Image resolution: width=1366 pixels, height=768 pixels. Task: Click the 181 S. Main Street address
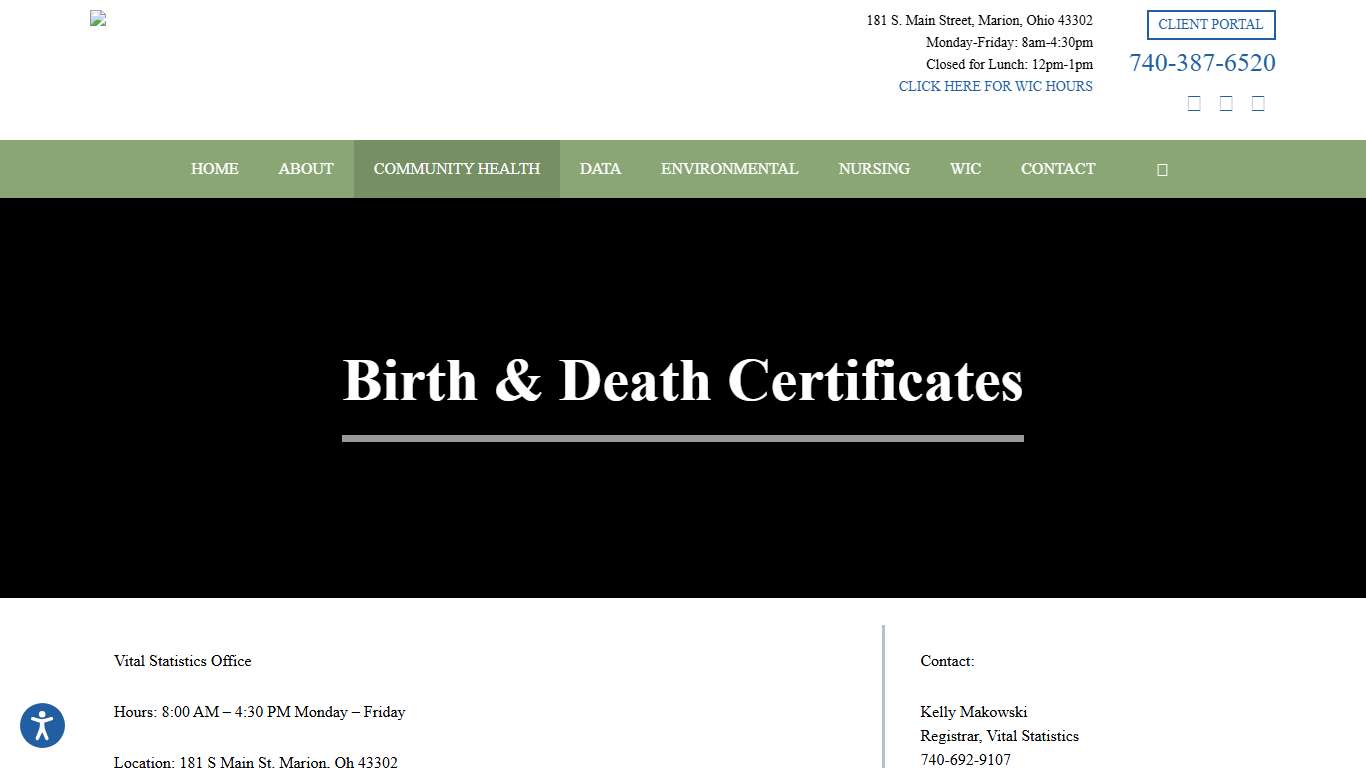(979, 20)
